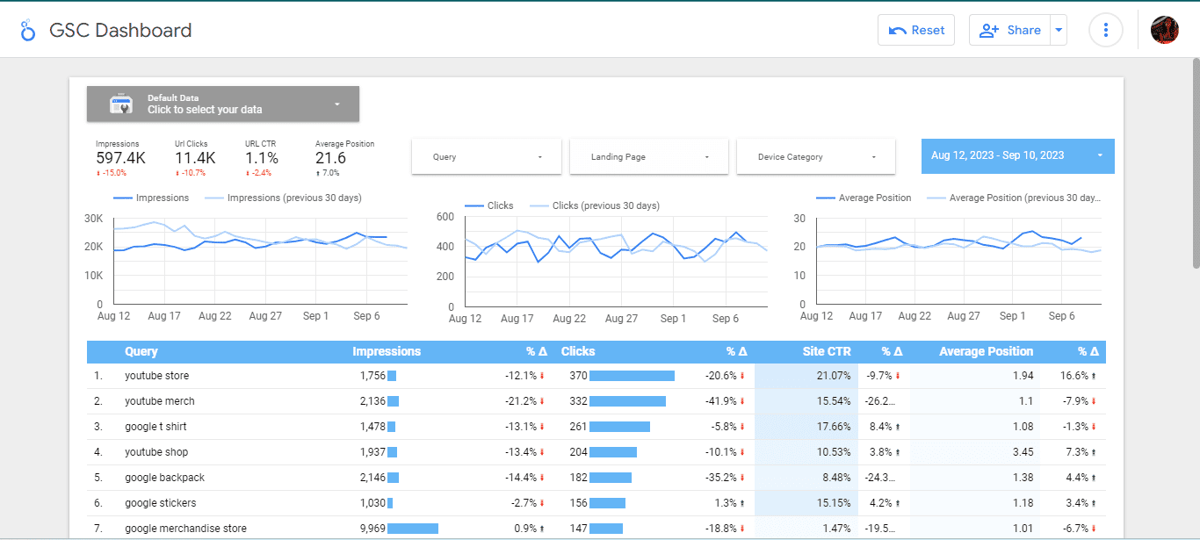Image resolution: width=1200 pixels, height=540 pixels.
Task: Click the GSC Dashboard report title
Action: (x=121, y=30)
